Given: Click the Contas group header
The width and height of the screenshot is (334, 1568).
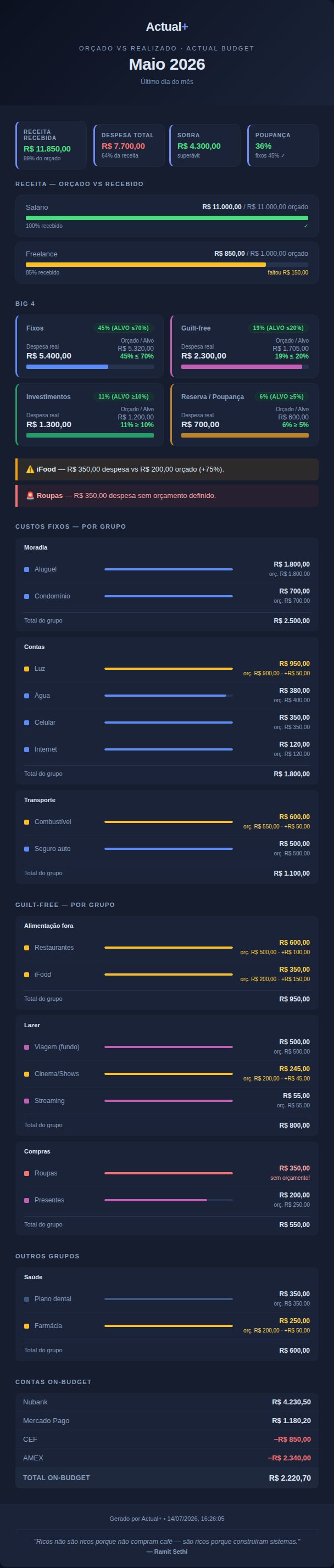Looking at the screenshot, I should 34,646.
